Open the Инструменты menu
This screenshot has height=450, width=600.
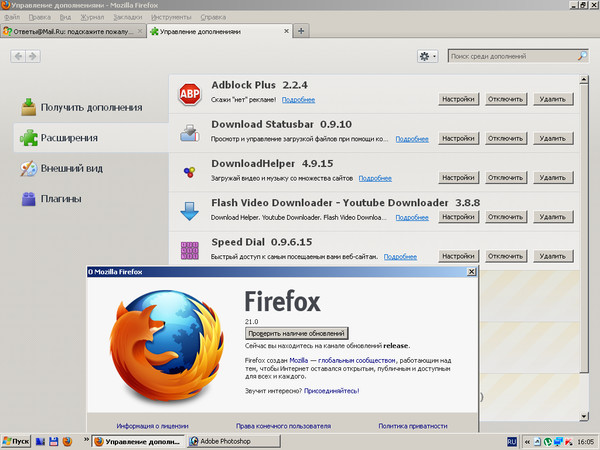click(x=171, y=17)
